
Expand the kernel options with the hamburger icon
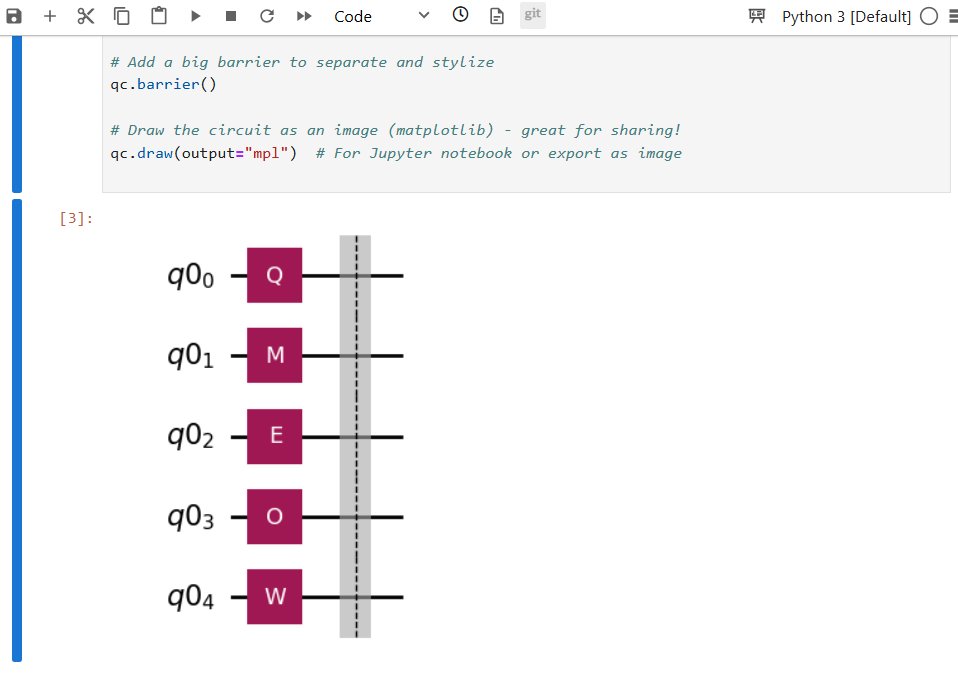coord(948,15)
